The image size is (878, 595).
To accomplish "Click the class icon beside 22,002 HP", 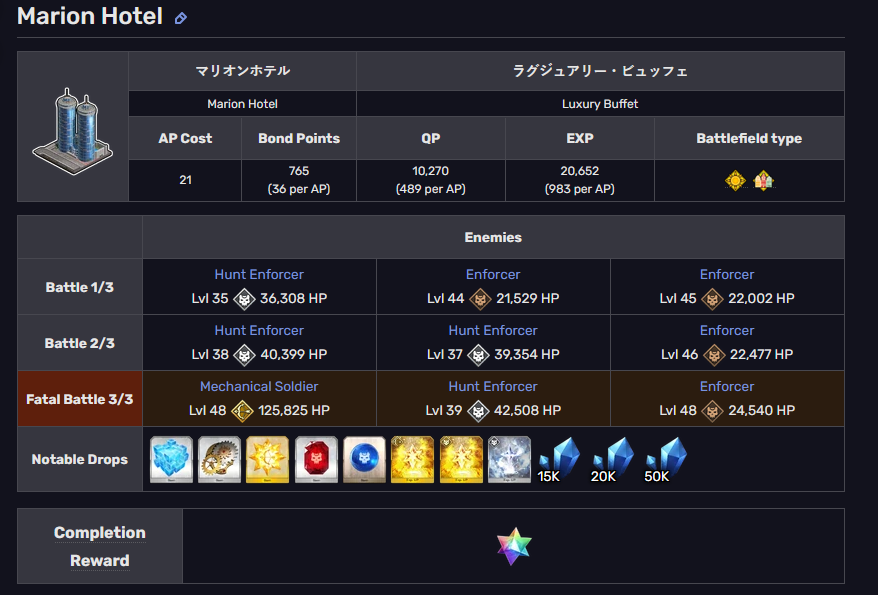I will 712,299.
